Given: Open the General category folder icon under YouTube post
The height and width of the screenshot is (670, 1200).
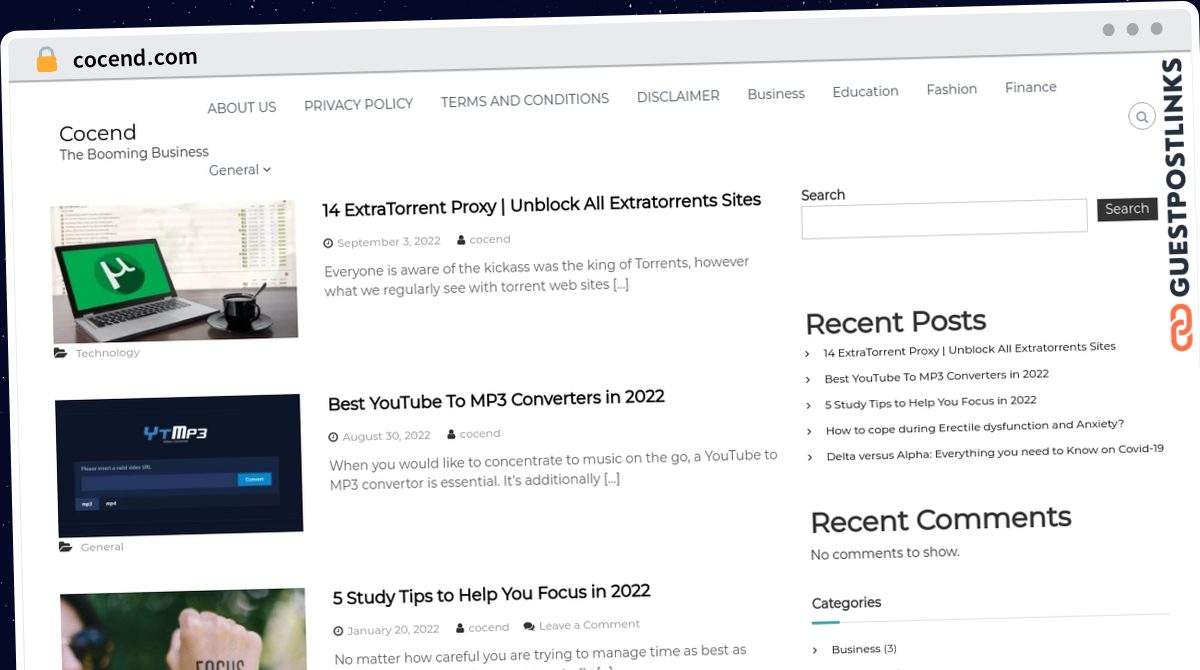Looking at the screenshot, I should pyautogui.click(x=66, y=547).
